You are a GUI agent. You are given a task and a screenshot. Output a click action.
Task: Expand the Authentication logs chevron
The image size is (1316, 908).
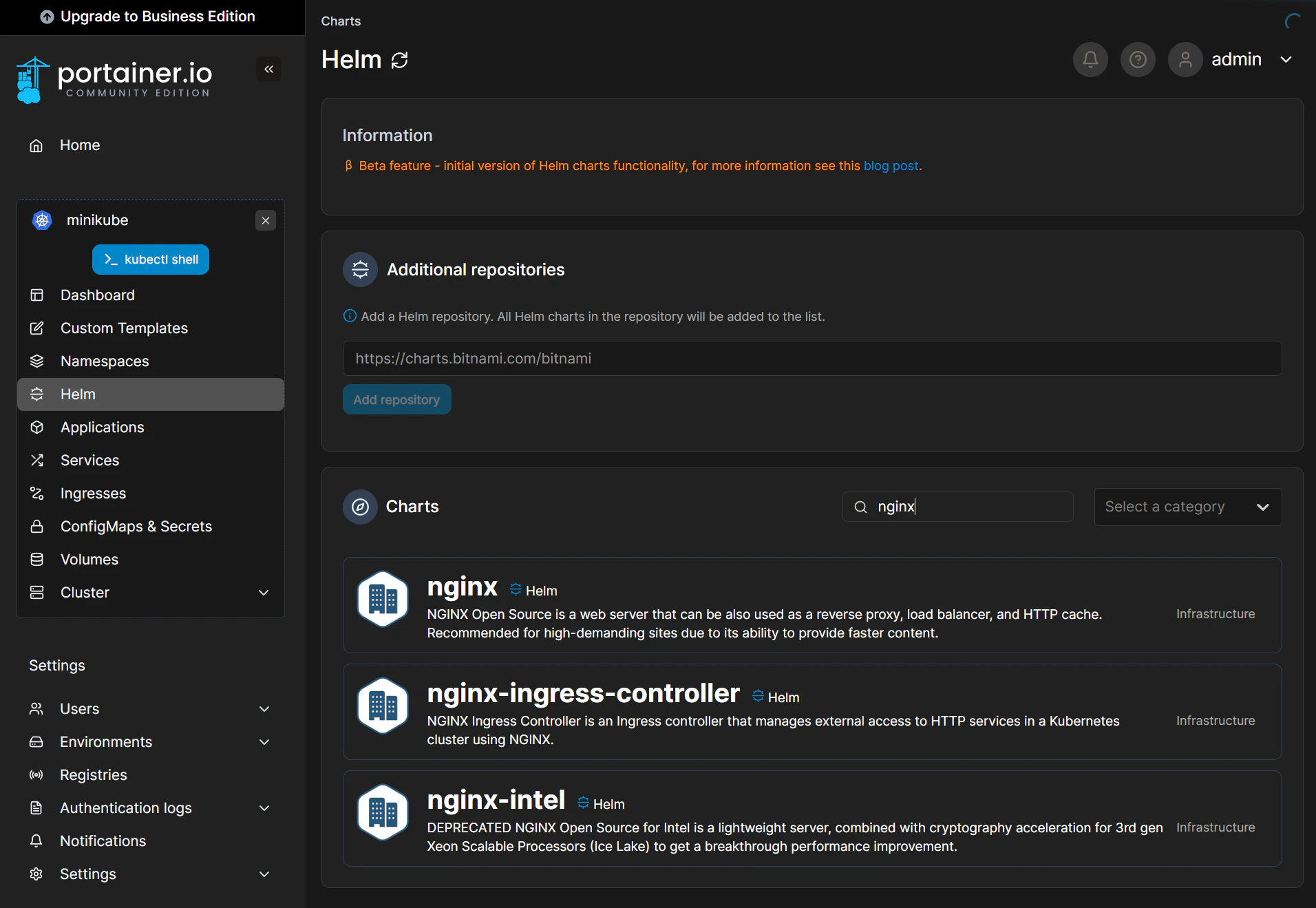(264, 808)
